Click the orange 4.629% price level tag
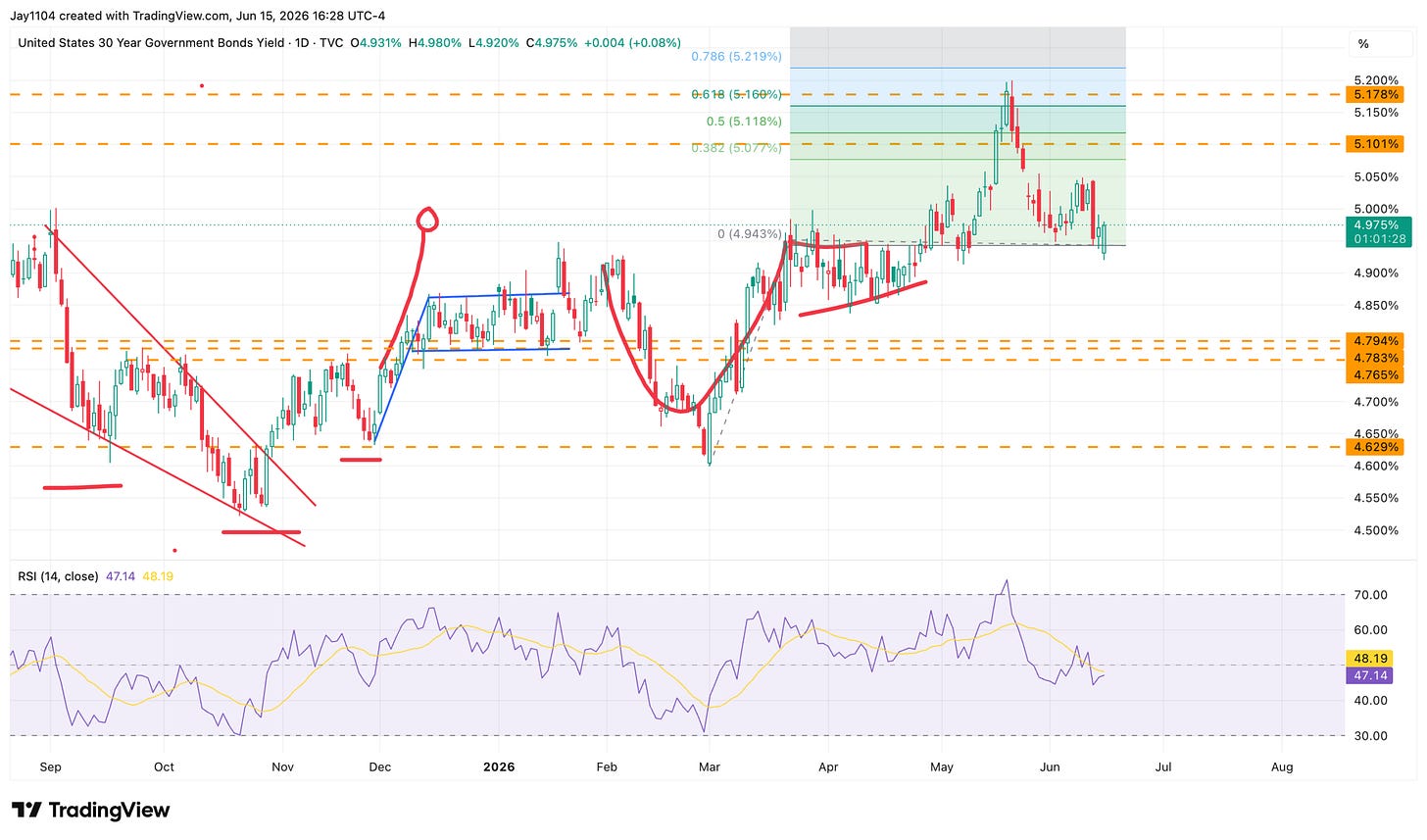 pyautogui.click(x=1377, y=447)
